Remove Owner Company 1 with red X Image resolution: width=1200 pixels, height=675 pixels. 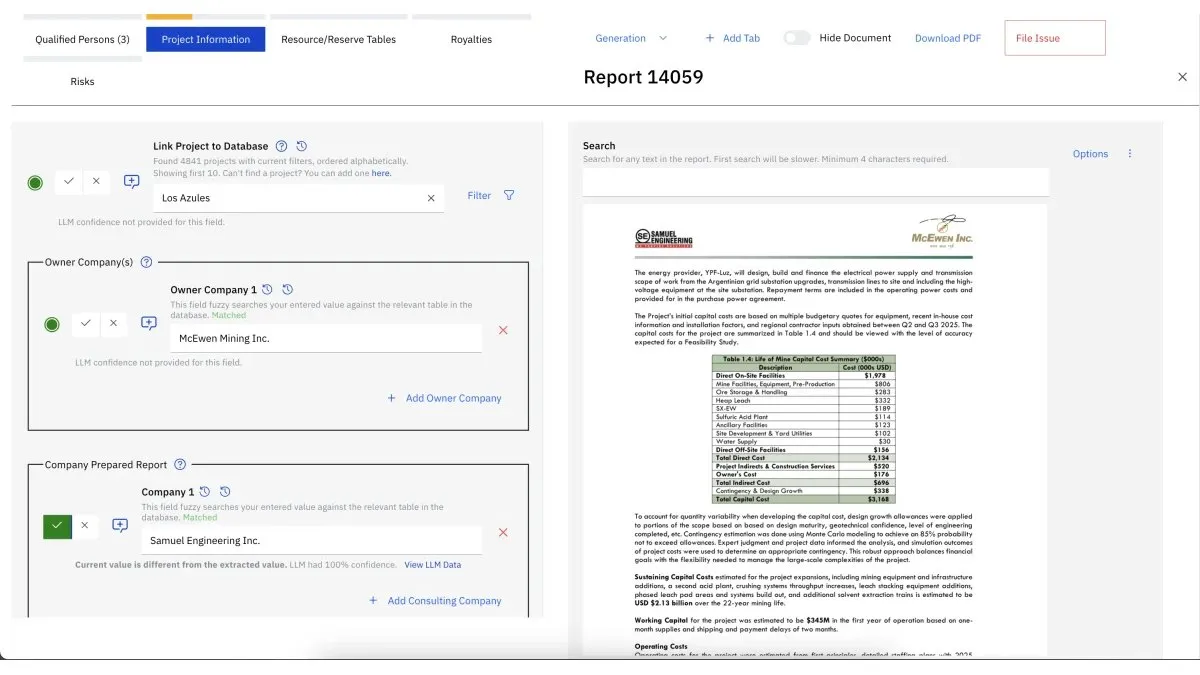tap(503, 330)
